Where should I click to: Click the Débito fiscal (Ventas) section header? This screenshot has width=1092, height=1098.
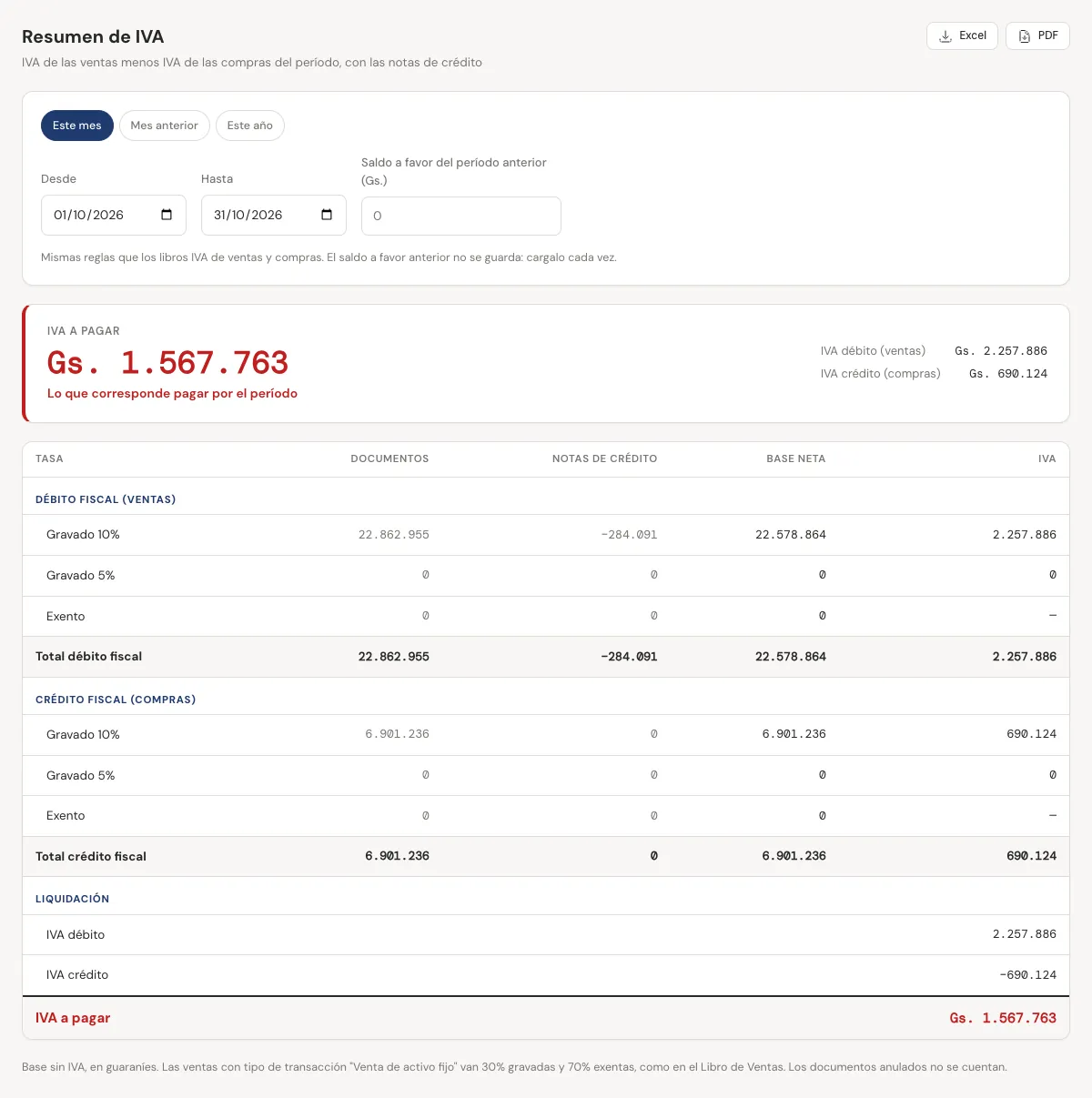pos(106,499)
